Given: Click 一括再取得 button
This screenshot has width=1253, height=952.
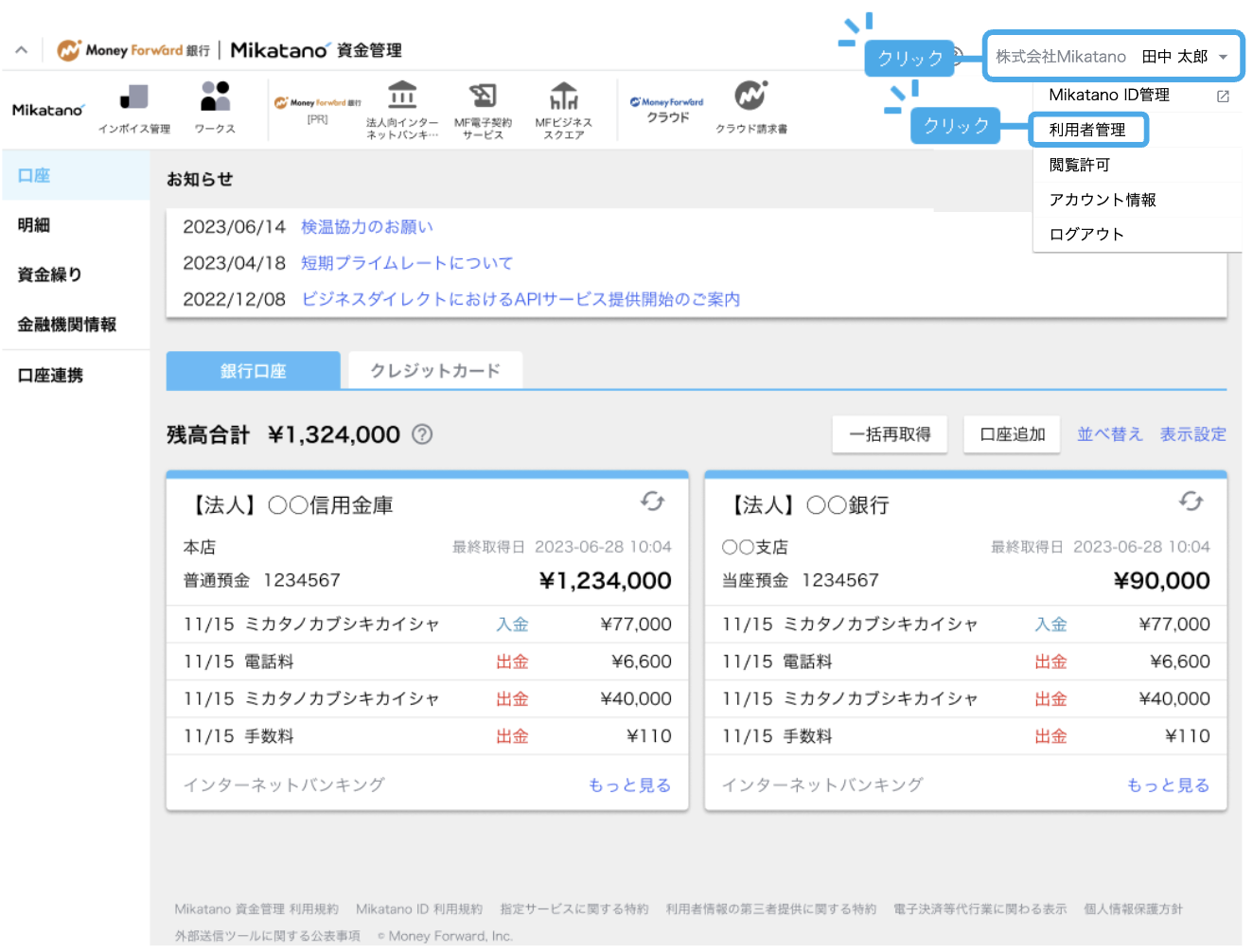Looking at the screenshot, I should (x=890, y=434).
